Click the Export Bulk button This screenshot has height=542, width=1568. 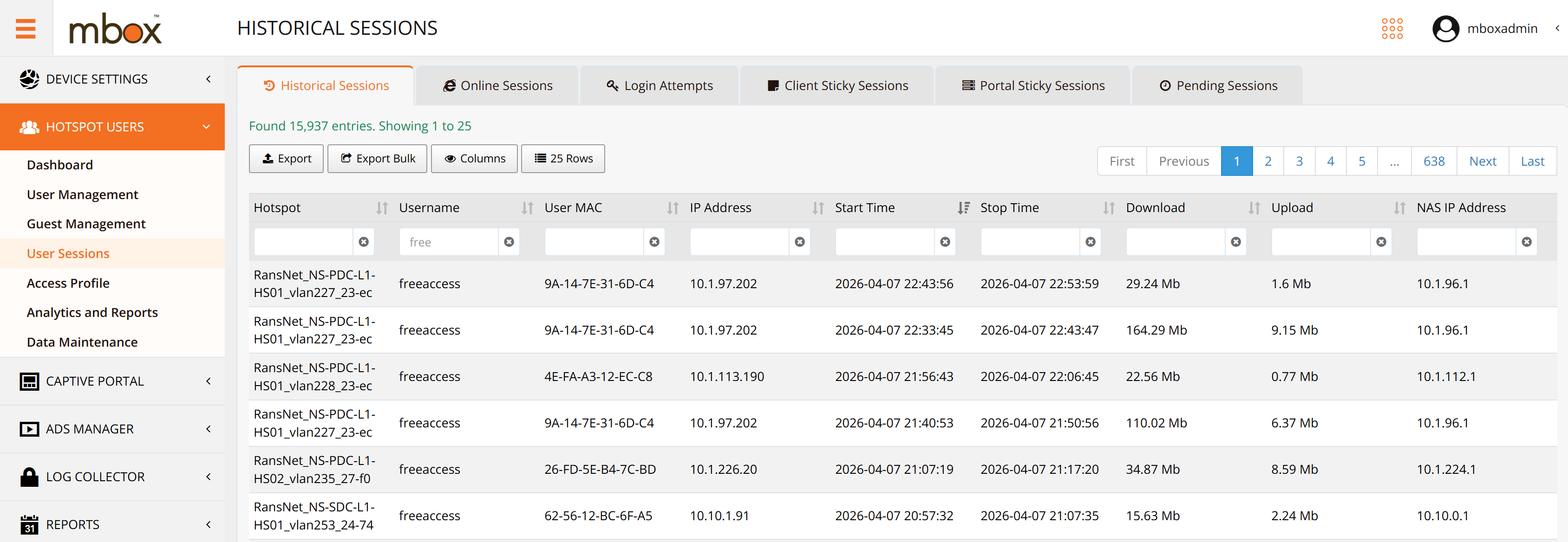point(378,159)
